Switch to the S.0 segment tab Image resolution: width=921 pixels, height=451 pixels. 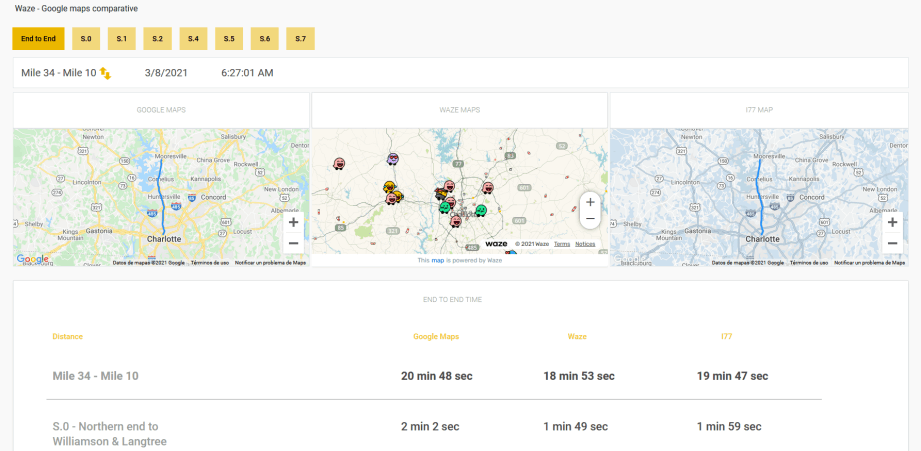(x=86, y=38)
